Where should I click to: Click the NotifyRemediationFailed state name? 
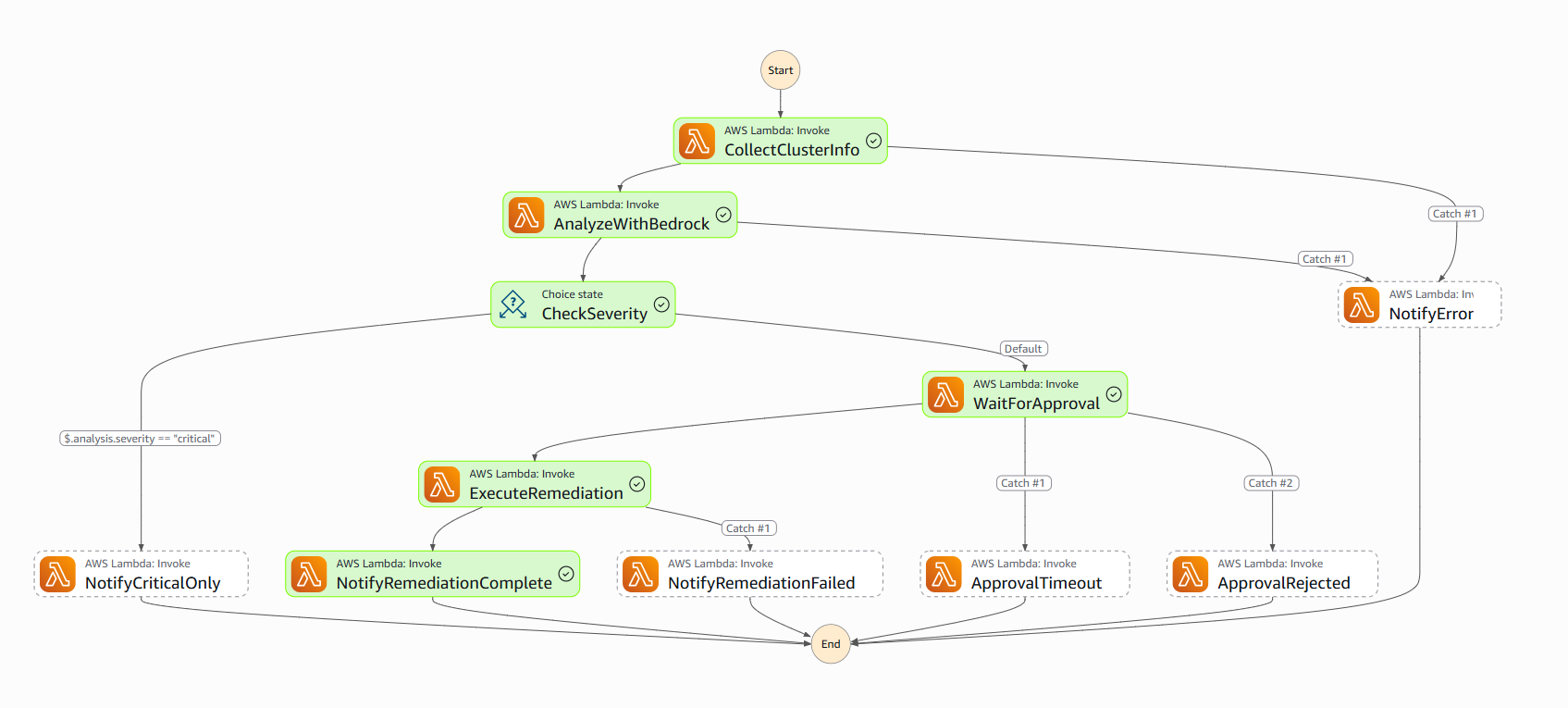coord(761,583)
